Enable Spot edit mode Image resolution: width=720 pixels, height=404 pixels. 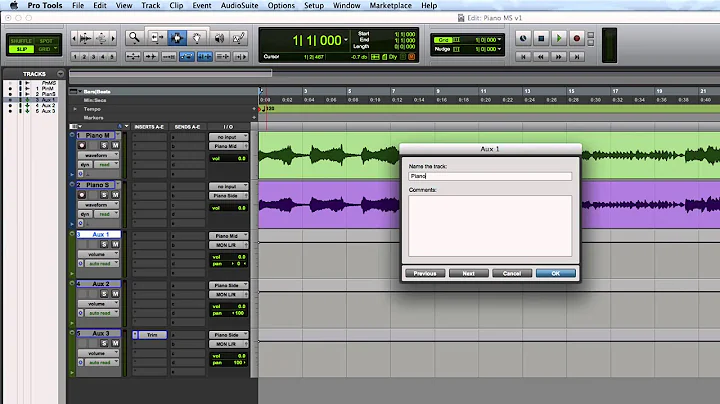pyautogui.click(x=46, y=41)
